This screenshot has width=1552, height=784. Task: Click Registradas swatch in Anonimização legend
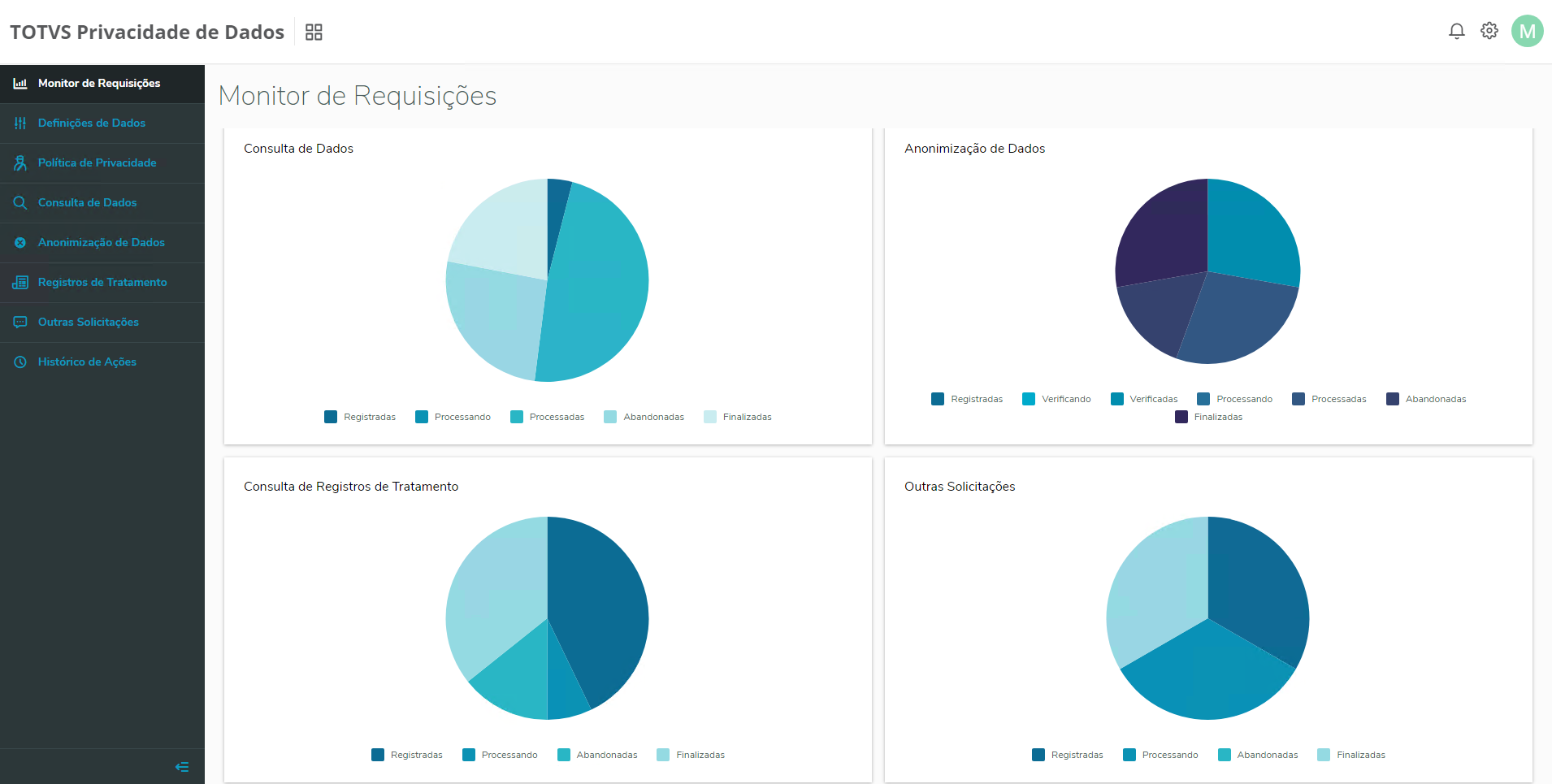[x=938, y=399]
